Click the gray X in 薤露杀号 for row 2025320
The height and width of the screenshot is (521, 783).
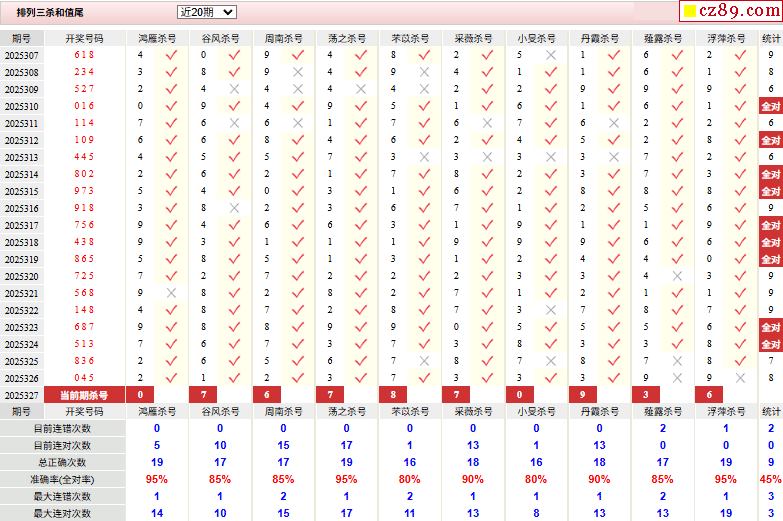tap(677, 276)
